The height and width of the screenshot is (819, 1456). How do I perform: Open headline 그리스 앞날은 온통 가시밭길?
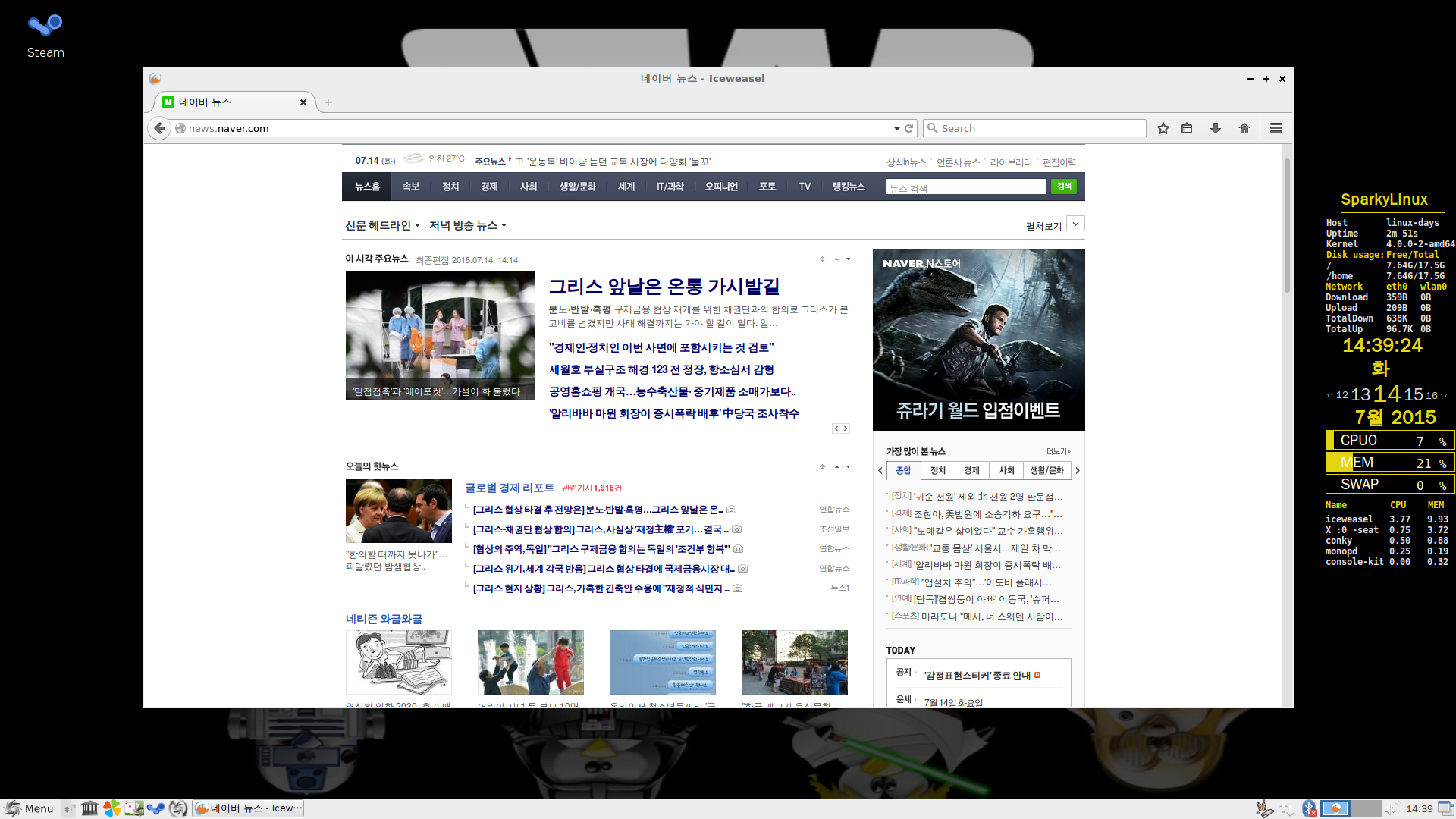click(x=664, y=287)
